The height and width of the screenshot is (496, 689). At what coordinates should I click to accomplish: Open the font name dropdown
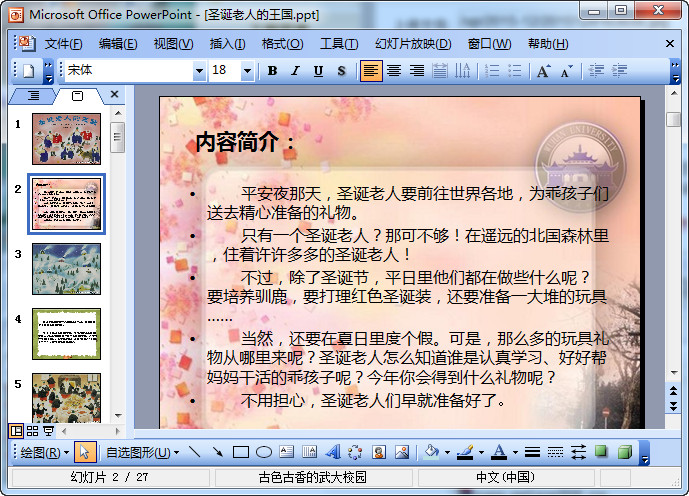[x=199, y=71]
